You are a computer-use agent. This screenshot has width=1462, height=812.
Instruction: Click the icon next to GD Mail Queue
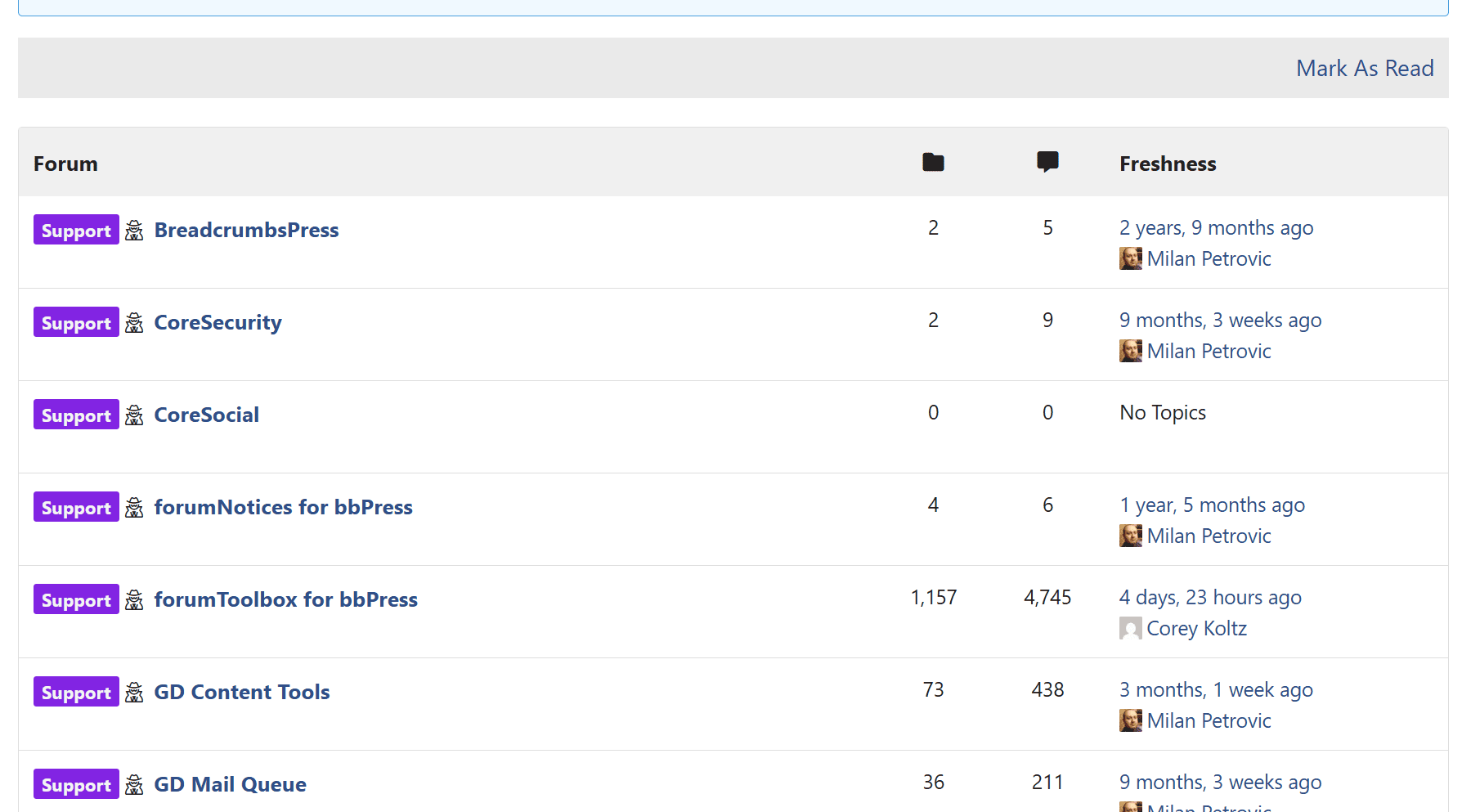[x=134, y=784]
